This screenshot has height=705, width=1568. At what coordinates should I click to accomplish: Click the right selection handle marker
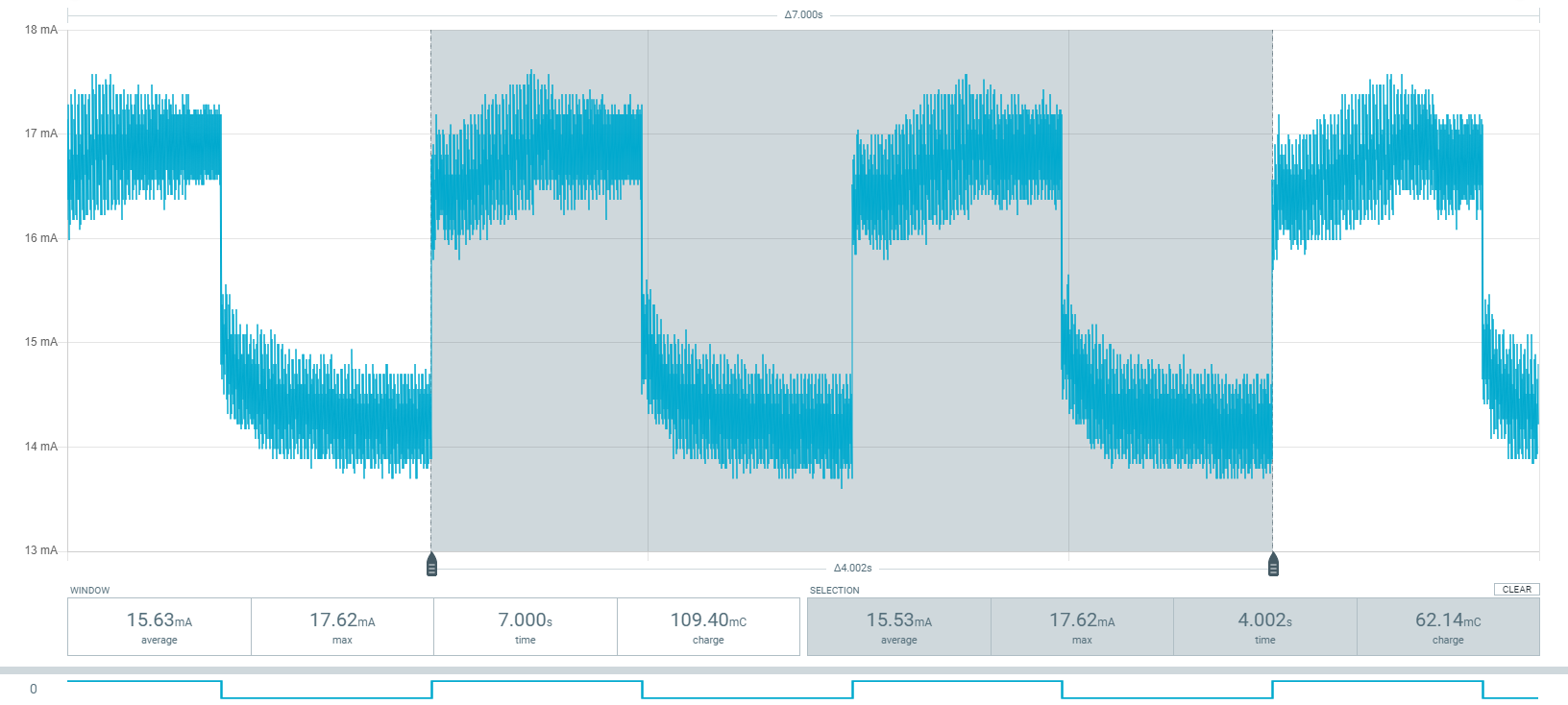pos(1273,565)
